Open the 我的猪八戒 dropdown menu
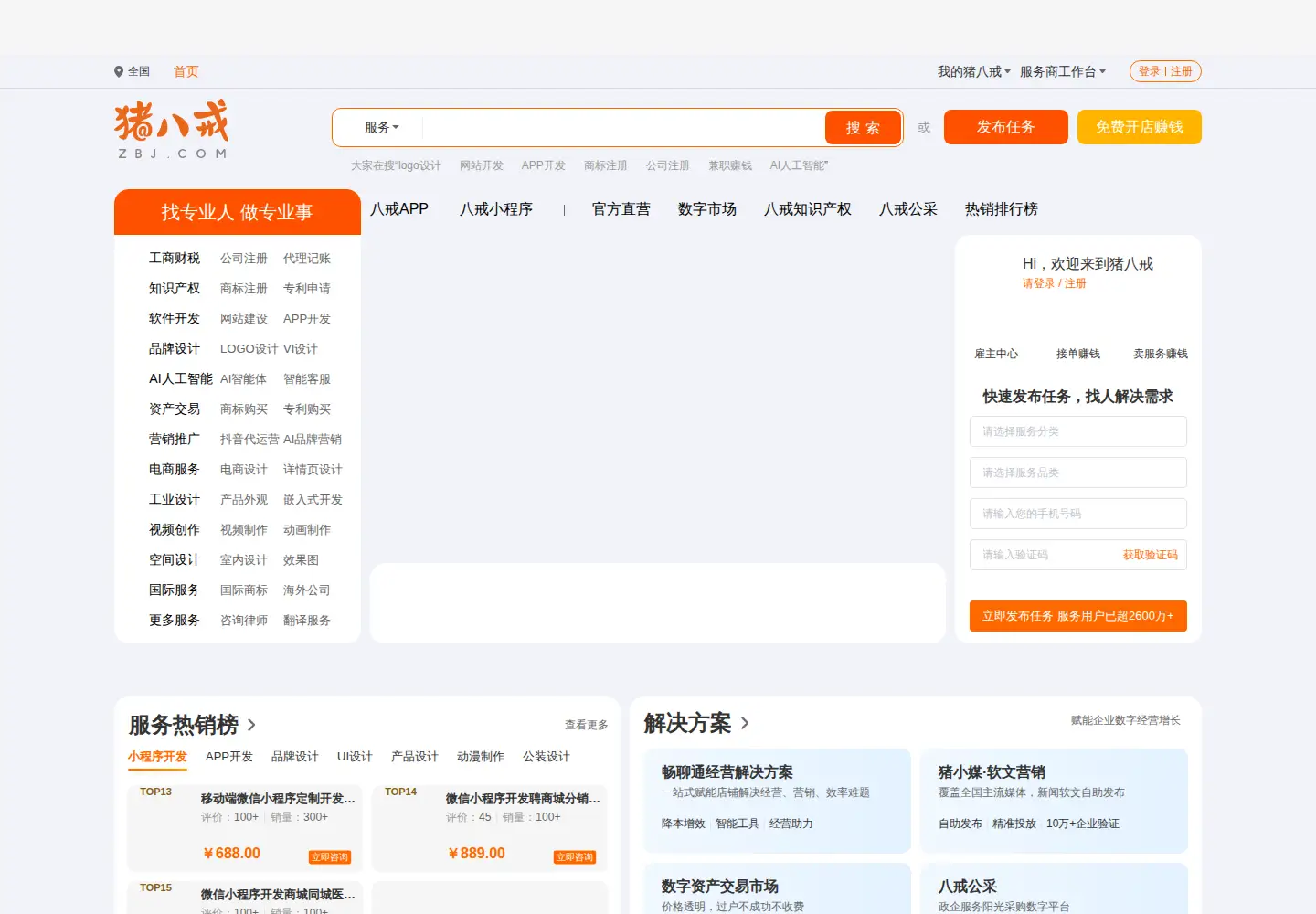The image size is (1316, 914). point(974,71)
